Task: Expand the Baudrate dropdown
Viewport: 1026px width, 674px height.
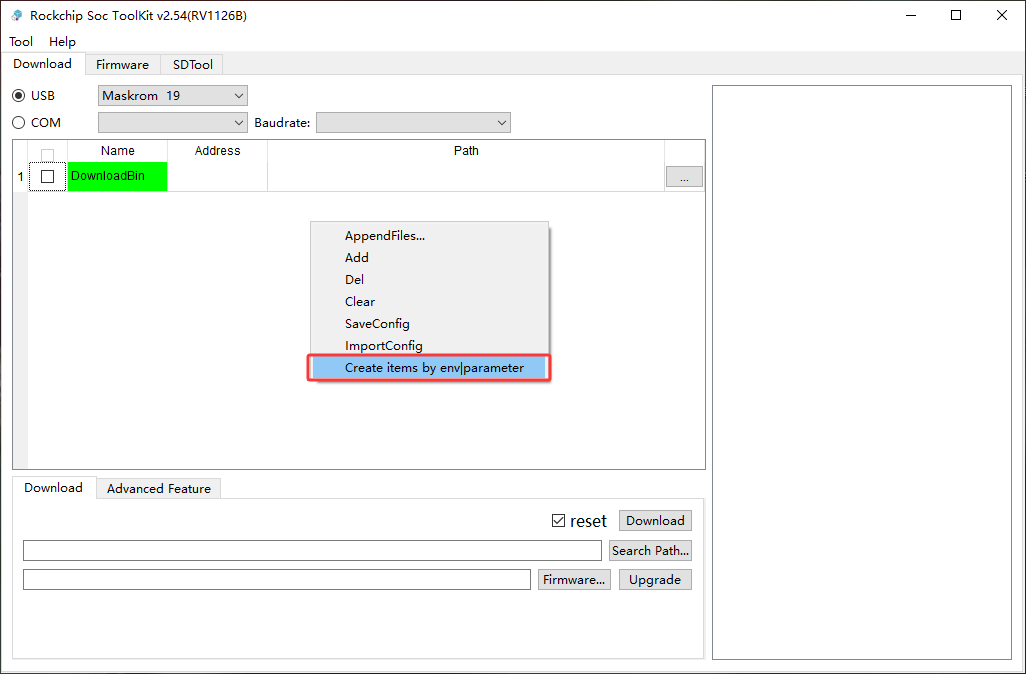Action: [414, 122]
